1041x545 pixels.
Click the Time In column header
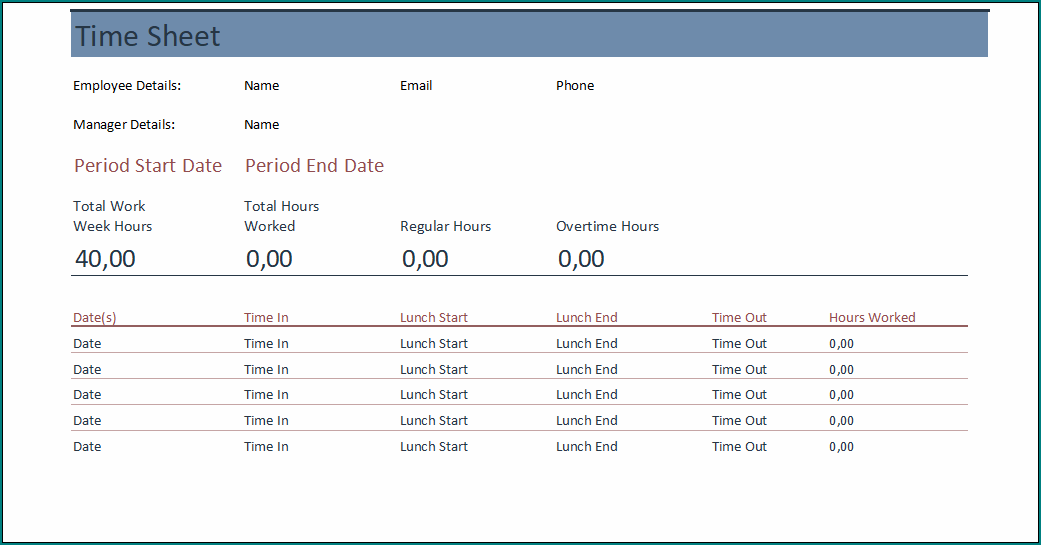(266, 318)
